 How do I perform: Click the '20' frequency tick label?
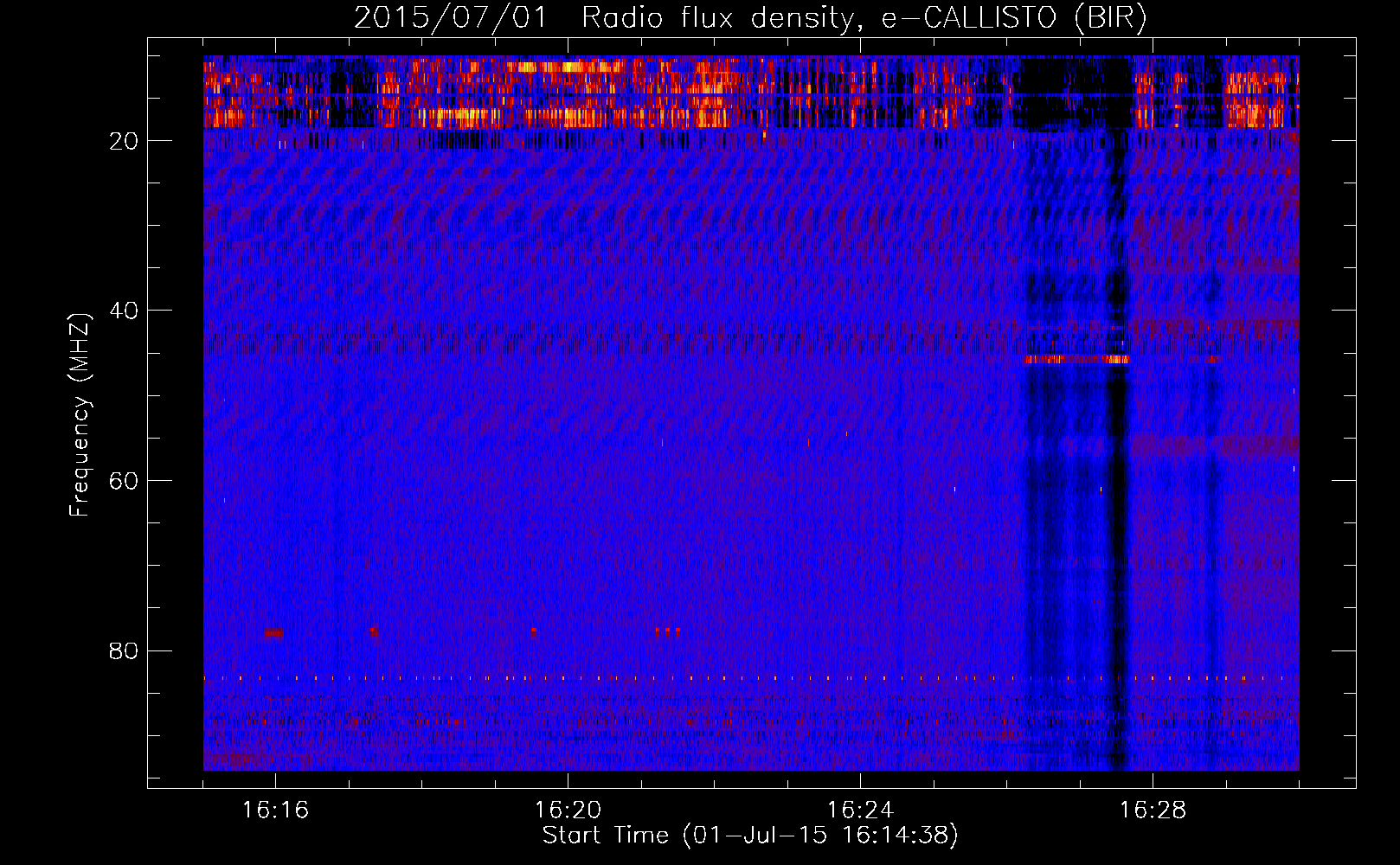click(124, 141)
